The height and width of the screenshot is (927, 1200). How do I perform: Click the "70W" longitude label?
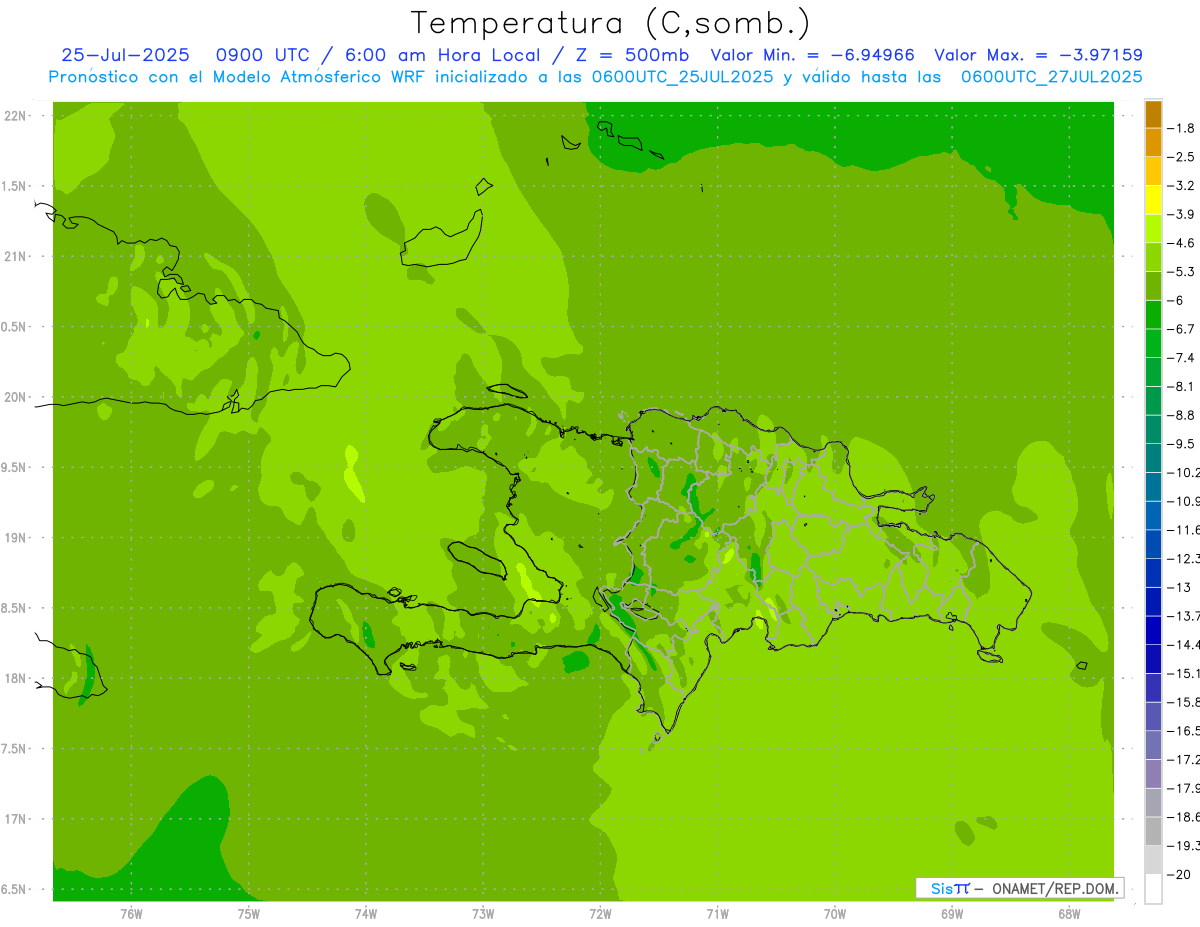pyautogui.click(x=834, y=913)
